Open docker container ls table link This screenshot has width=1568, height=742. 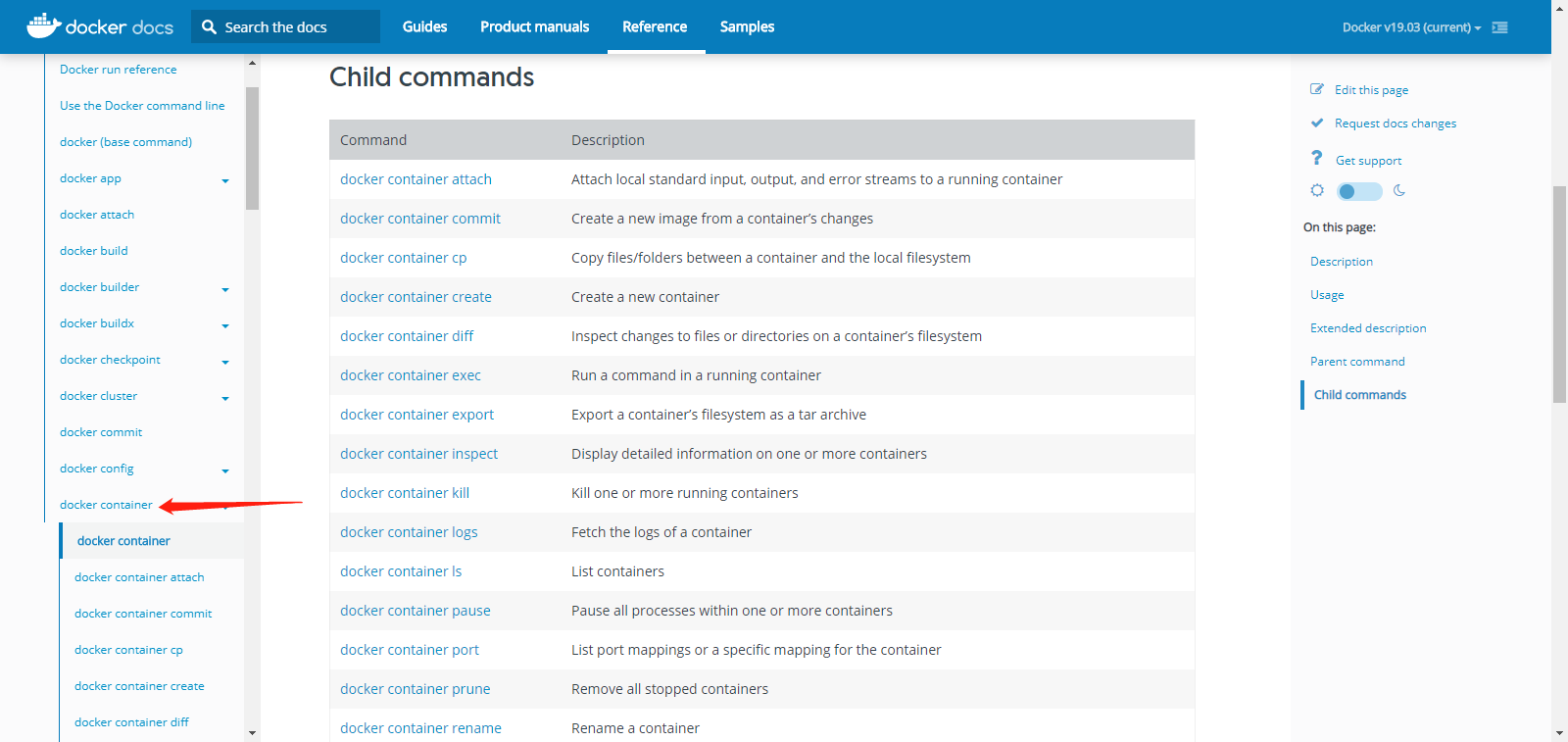[x=401, y=571]
